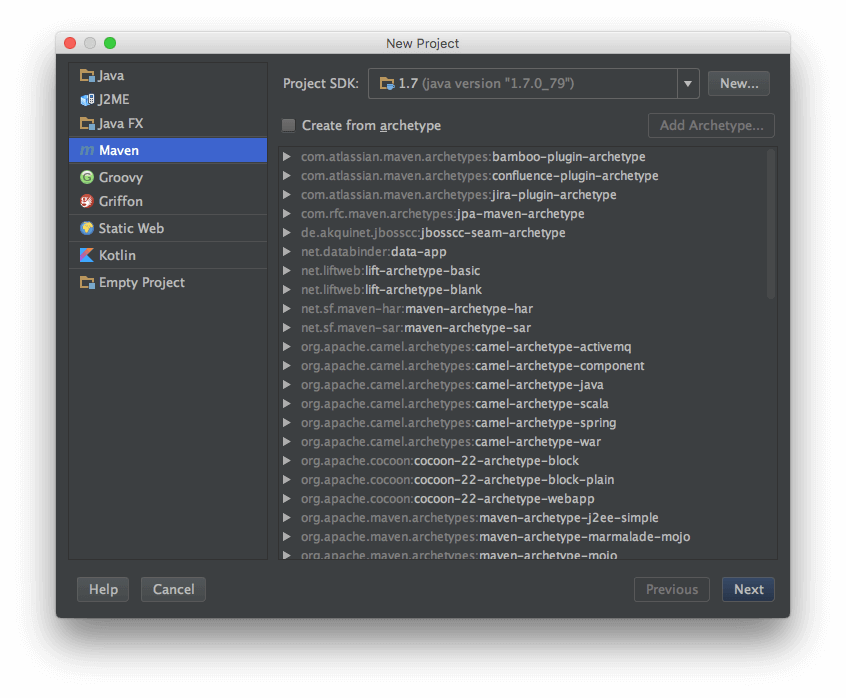The width and height of the screenshot is (846, 698).
Task: Click the Empty Project folder icon
Action: [x=87, y=282]
